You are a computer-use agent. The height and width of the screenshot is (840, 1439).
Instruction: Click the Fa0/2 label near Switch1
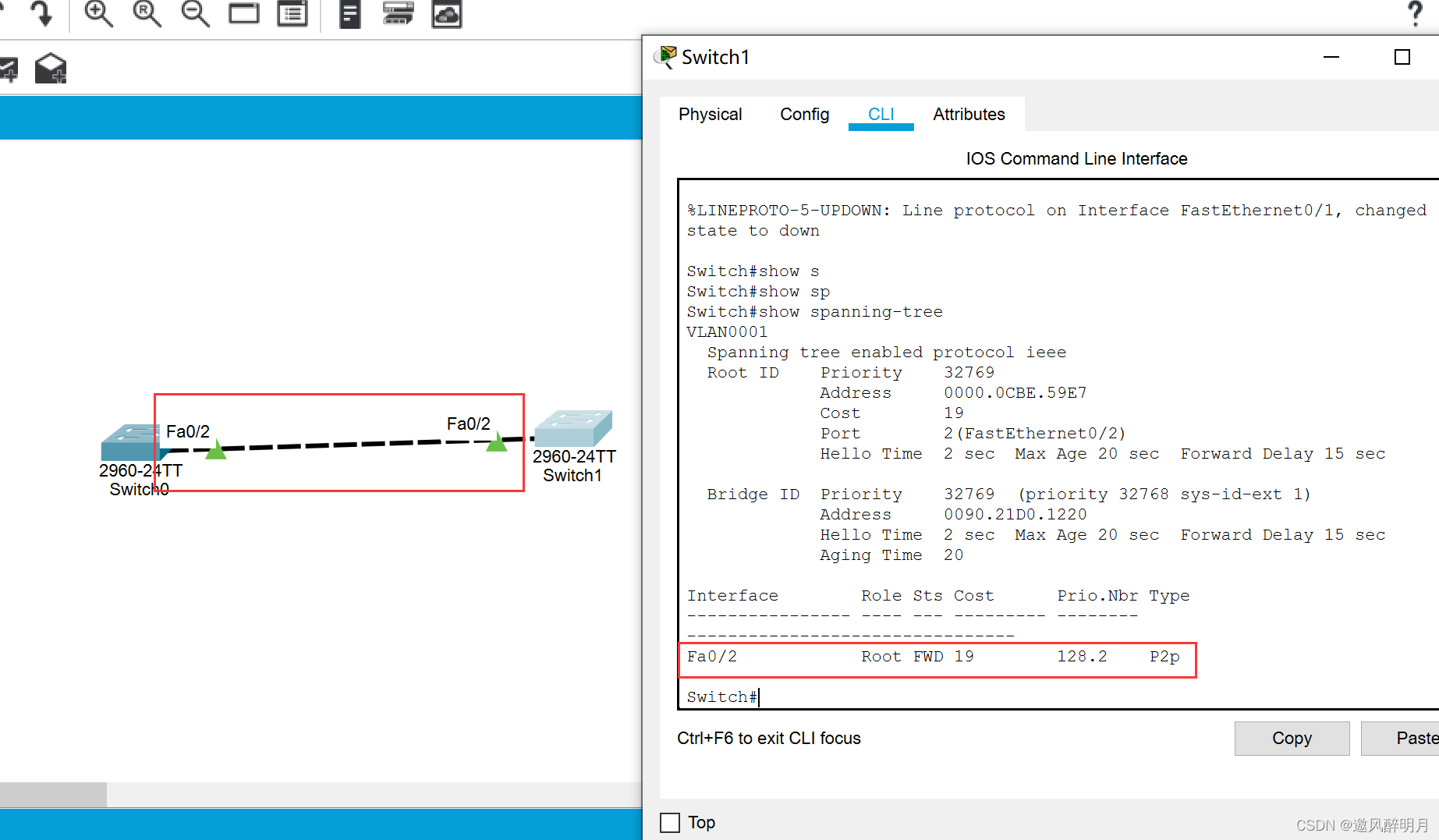pyautogui.click(x=468, y=424)
